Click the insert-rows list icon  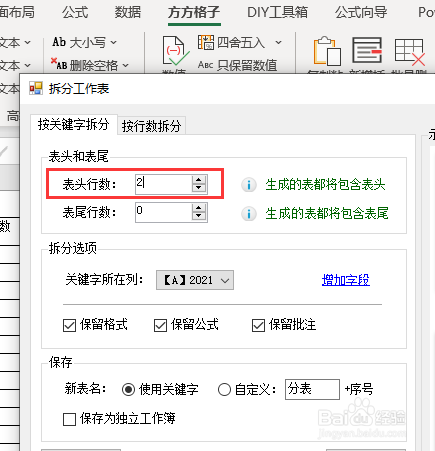pos(367,50)
